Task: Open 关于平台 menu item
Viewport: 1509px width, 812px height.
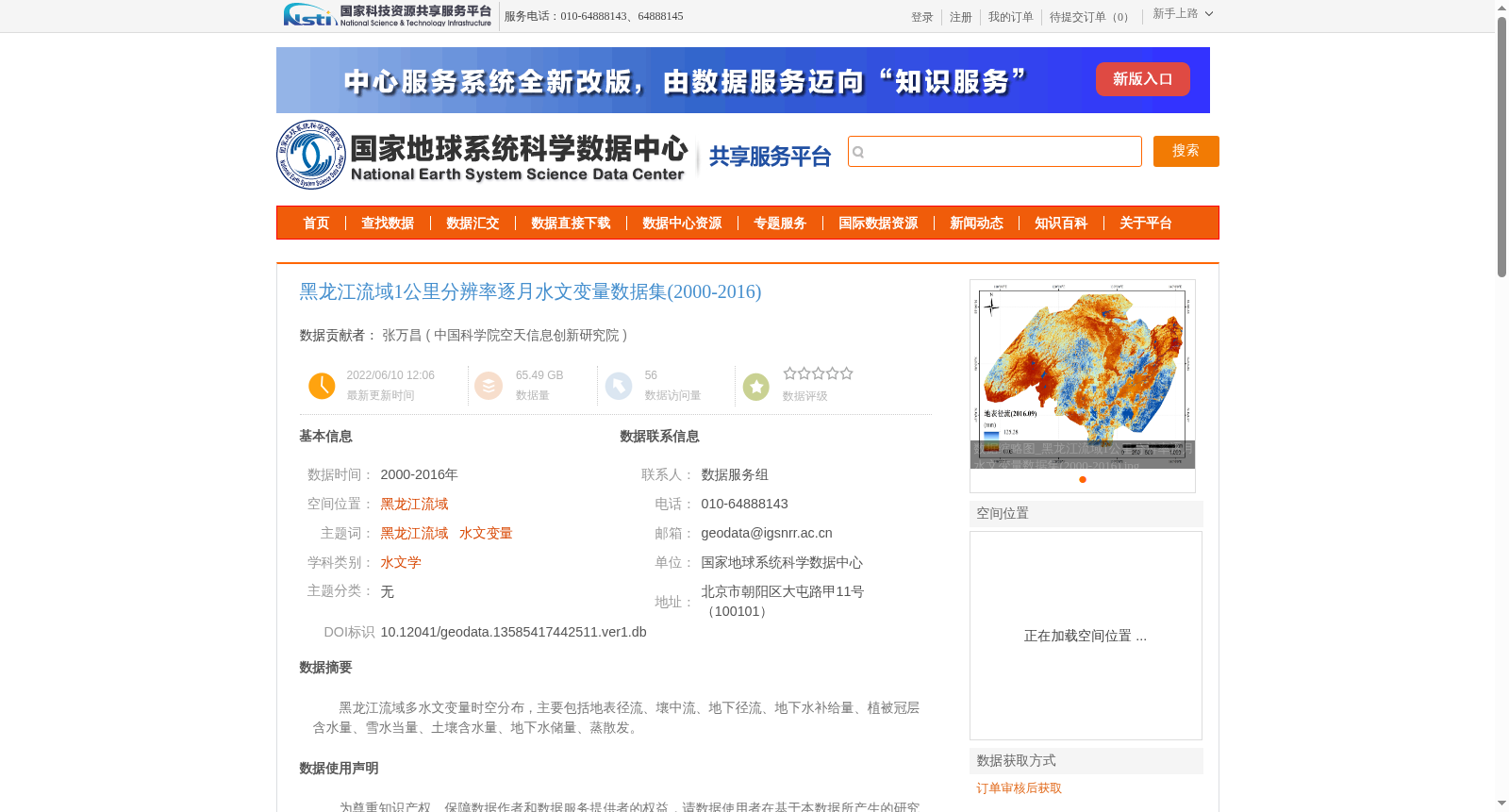Action: (1146, 223)
